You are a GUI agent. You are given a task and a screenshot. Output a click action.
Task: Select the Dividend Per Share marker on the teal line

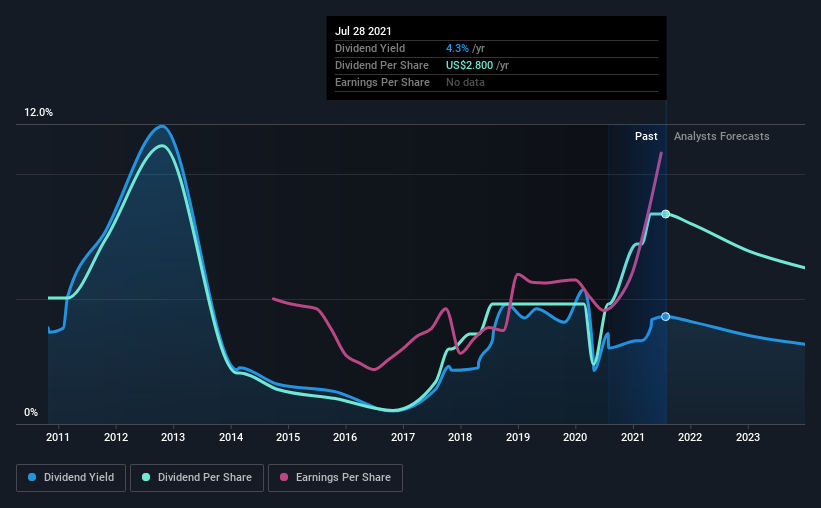point(665,214)
